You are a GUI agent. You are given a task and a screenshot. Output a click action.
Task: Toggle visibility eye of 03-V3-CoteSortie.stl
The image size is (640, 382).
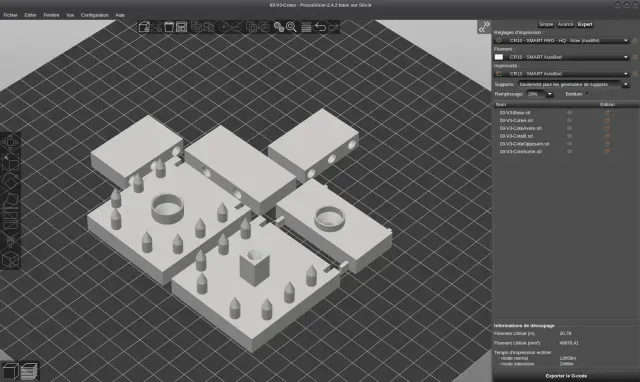click(x=569, y=151)
